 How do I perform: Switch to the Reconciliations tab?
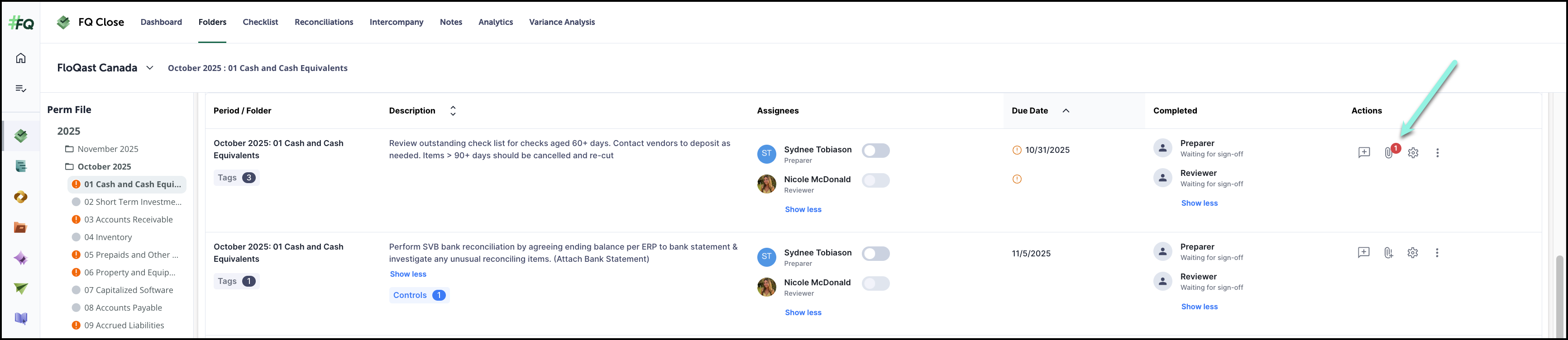[x=324, y=22]
